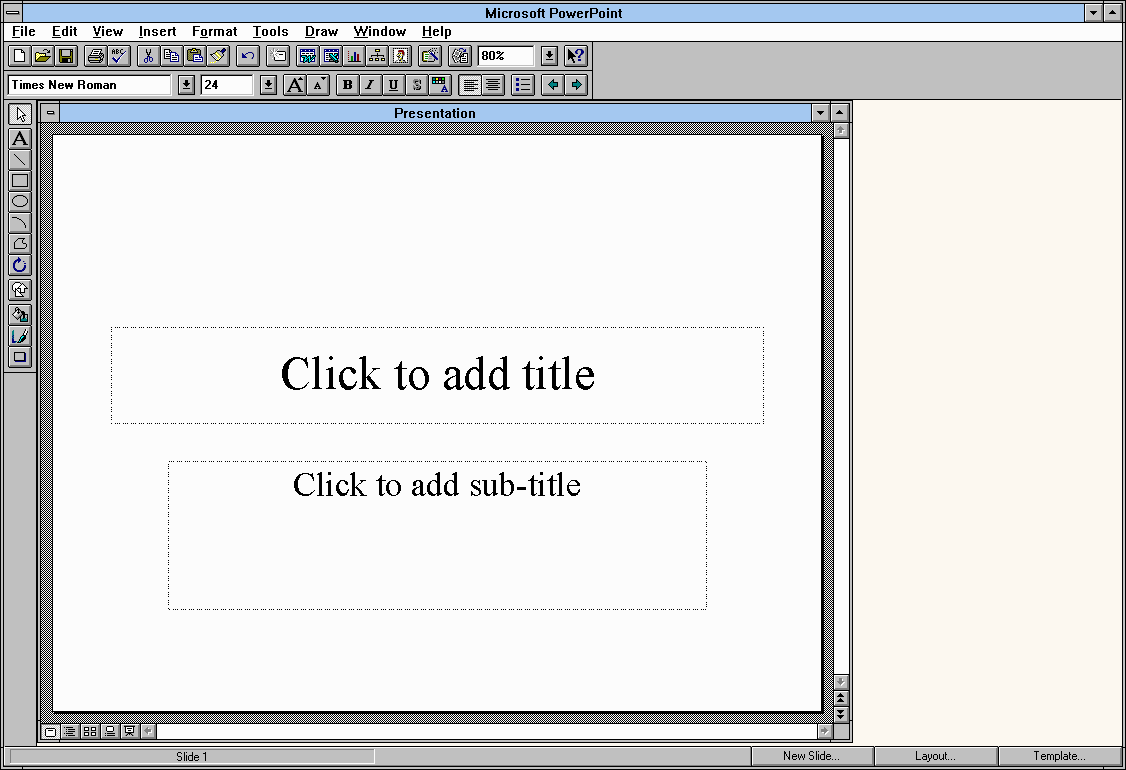Open the Insert menu

[x=157, y=32]
